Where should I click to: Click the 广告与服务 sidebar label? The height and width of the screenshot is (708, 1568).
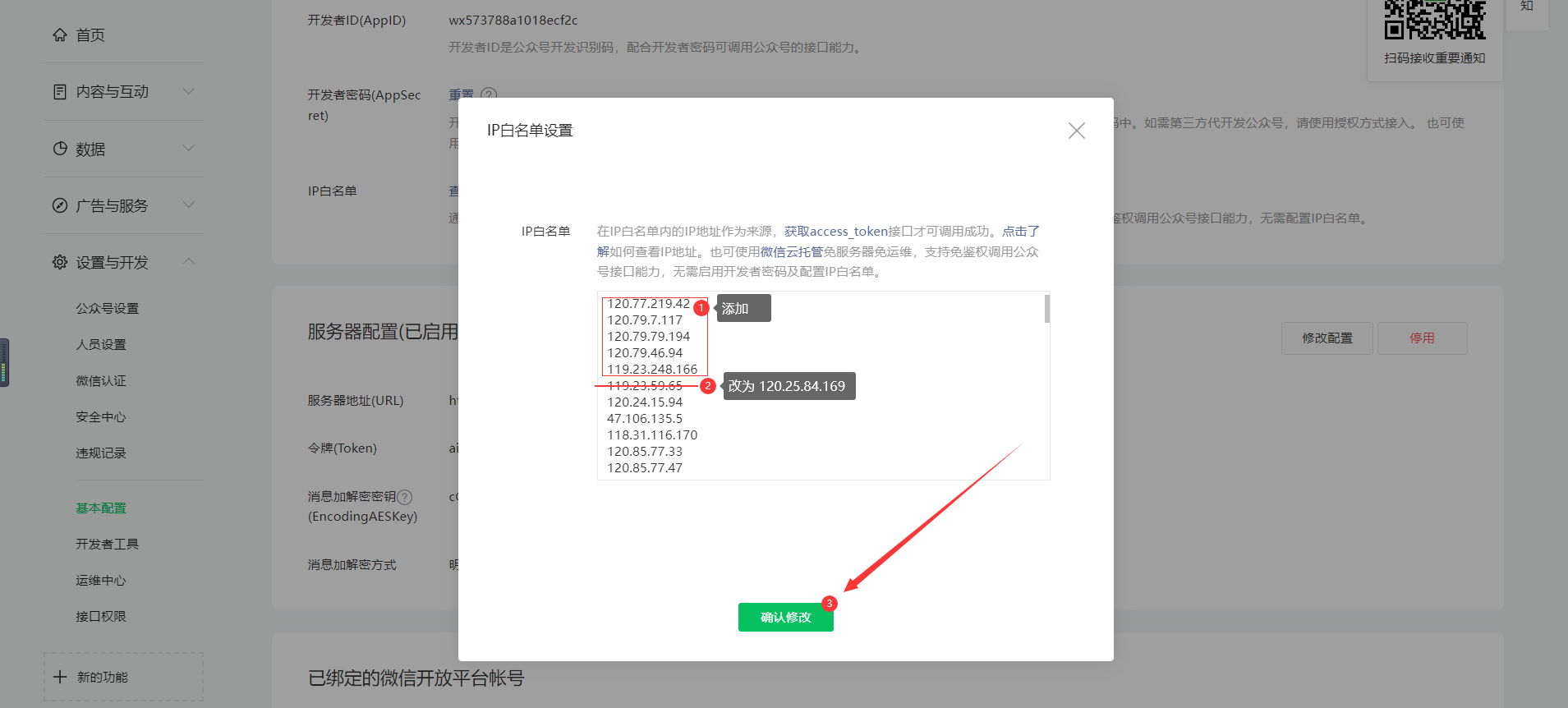113,206
